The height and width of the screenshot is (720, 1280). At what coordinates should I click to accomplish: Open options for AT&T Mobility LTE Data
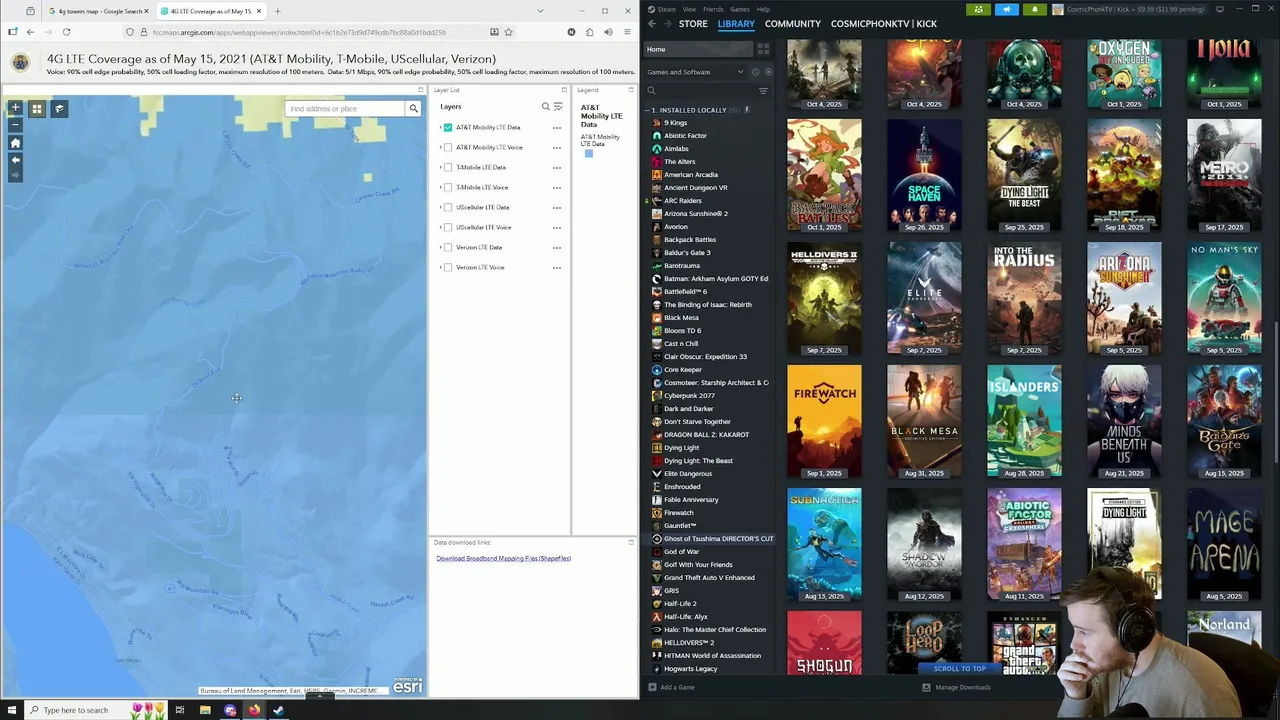pyautogui.click(x=557, y=128)
